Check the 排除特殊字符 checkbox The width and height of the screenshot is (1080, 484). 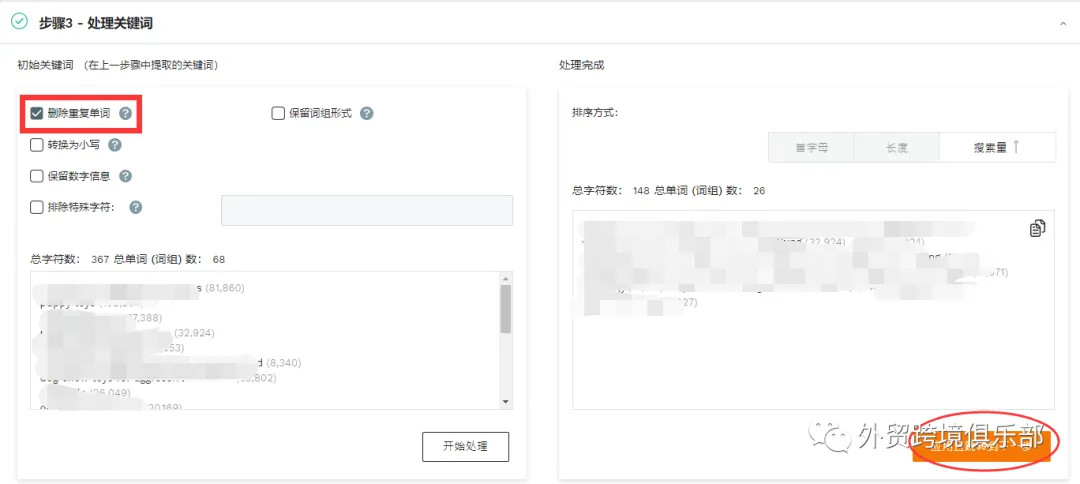[x=37, y=207]
